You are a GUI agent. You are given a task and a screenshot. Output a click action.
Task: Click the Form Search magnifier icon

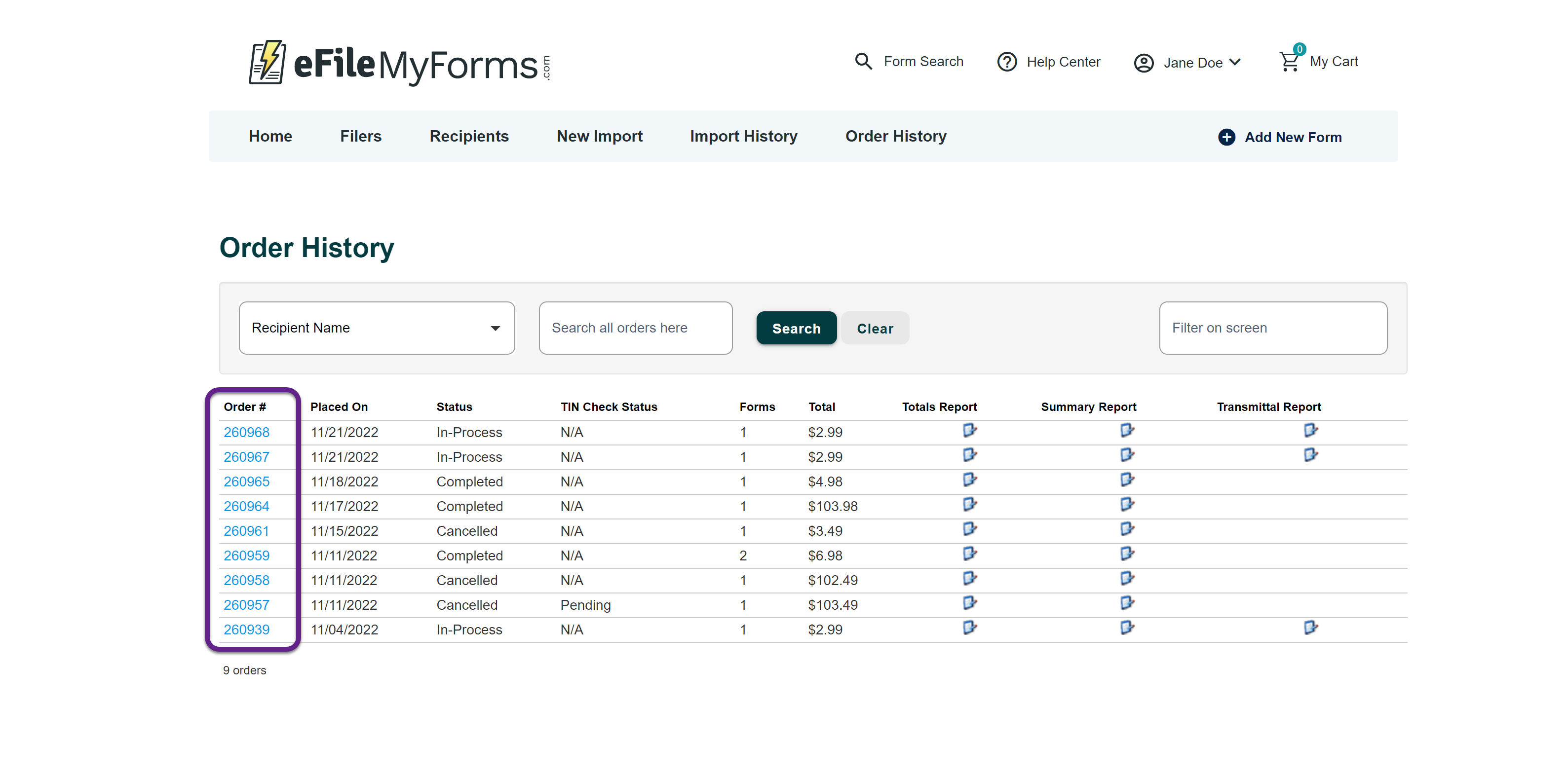click(863, 62)
